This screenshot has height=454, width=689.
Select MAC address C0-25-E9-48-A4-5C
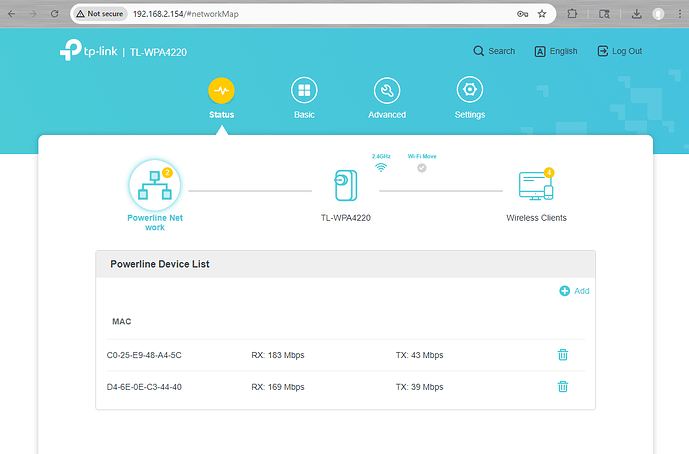144,355
